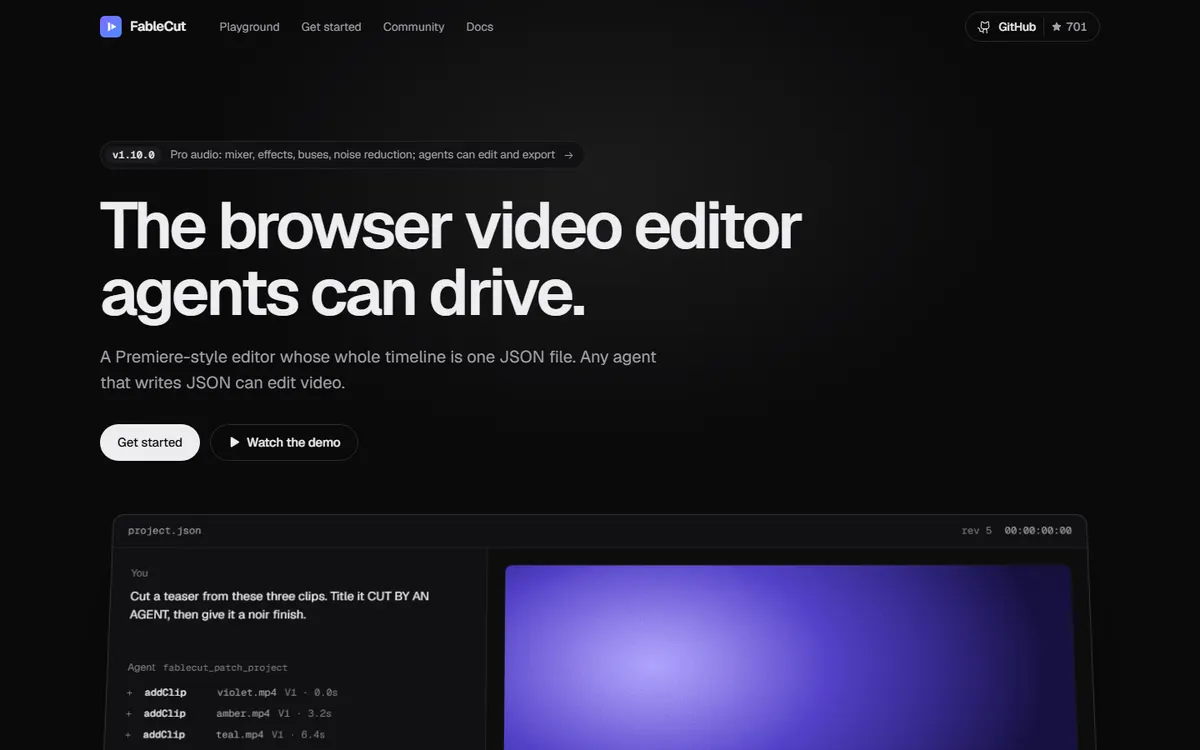
Task: Click the white Get started button
Action: coord(150,442)
